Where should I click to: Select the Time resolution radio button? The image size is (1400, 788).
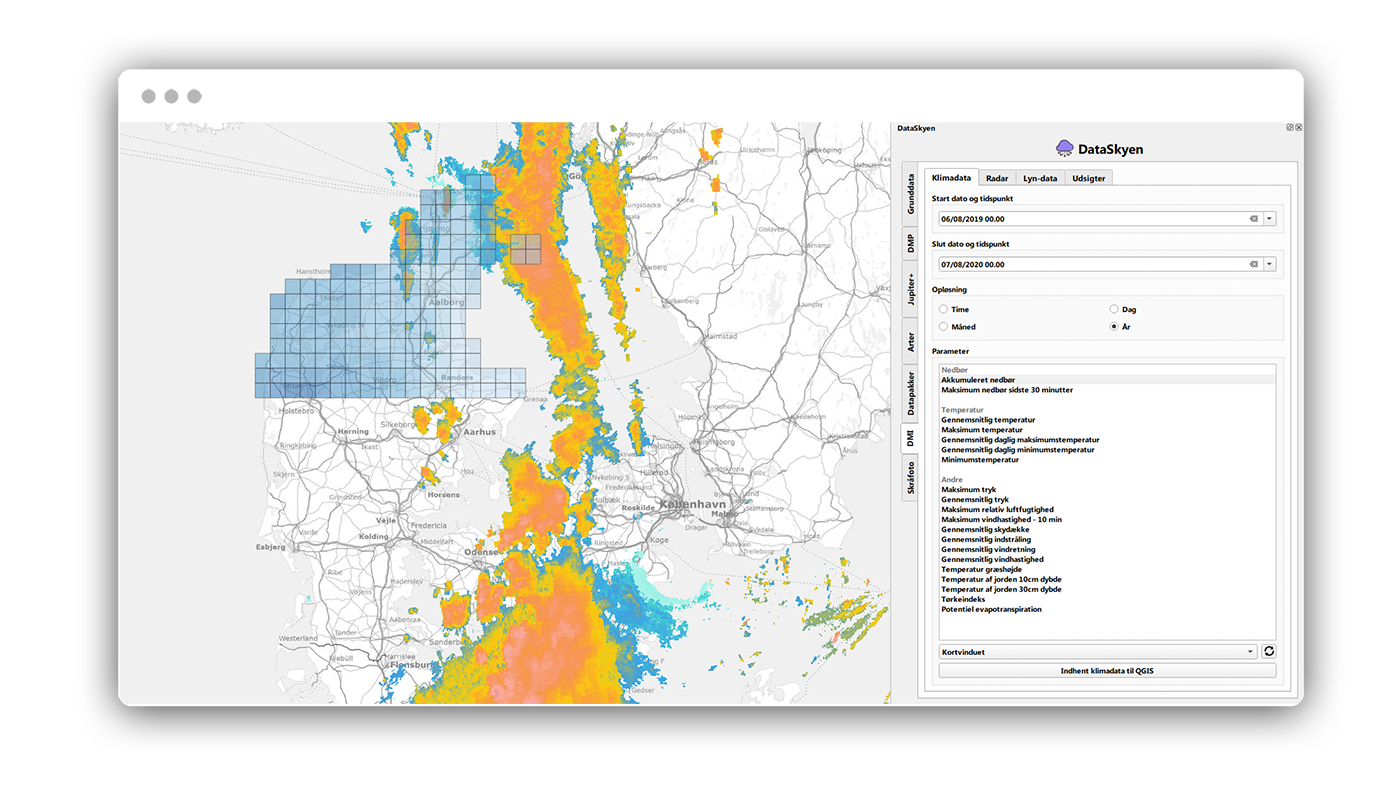coord(944,309)
